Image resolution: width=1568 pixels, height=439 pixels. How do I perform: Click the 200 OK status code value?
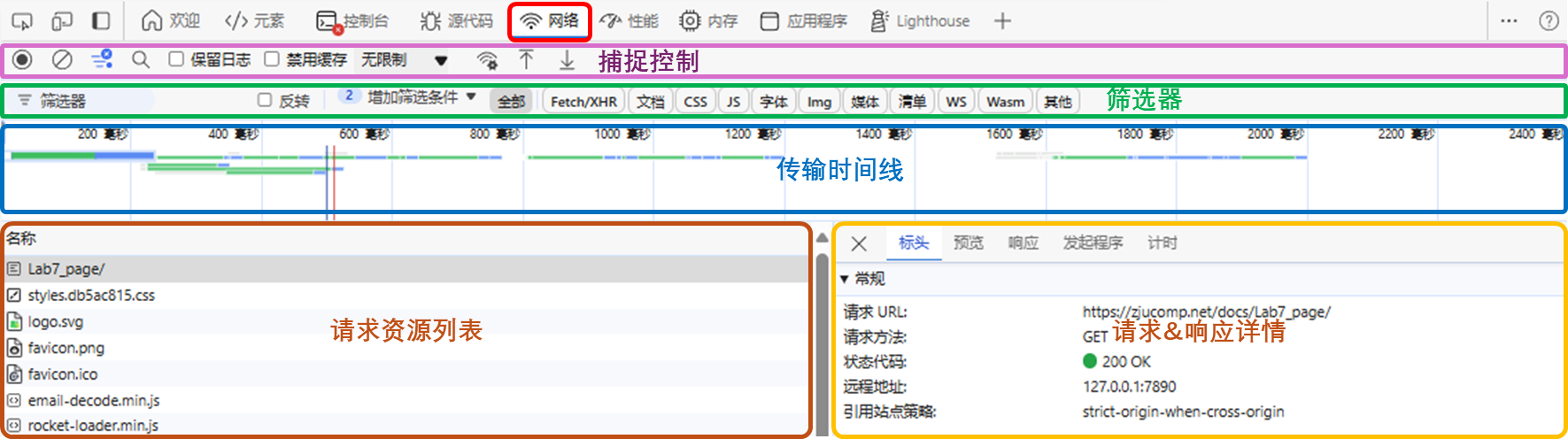[x=1117, y=361]
